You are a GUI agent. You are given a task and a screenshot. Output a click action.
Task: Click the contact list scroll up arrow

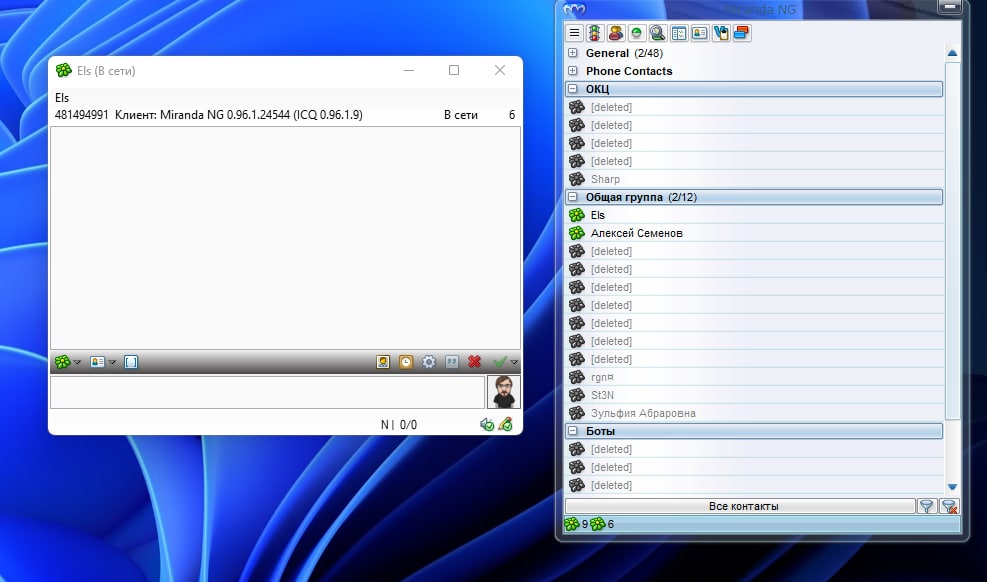coord(952,53)
